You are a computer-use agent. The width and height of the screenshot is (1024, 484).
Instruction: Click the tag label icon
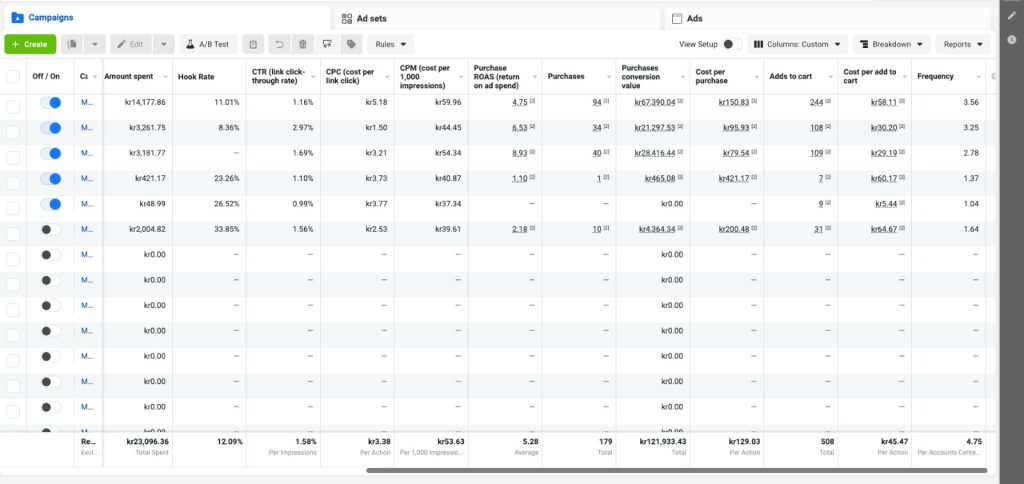click(x=350, y=44)
